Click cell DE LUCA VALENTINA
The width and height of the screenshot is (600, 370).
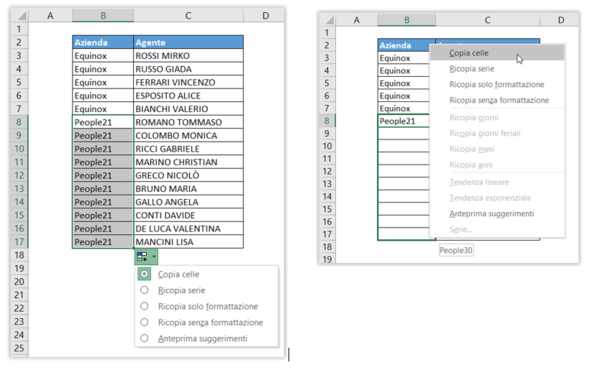[x=188, y=228]
